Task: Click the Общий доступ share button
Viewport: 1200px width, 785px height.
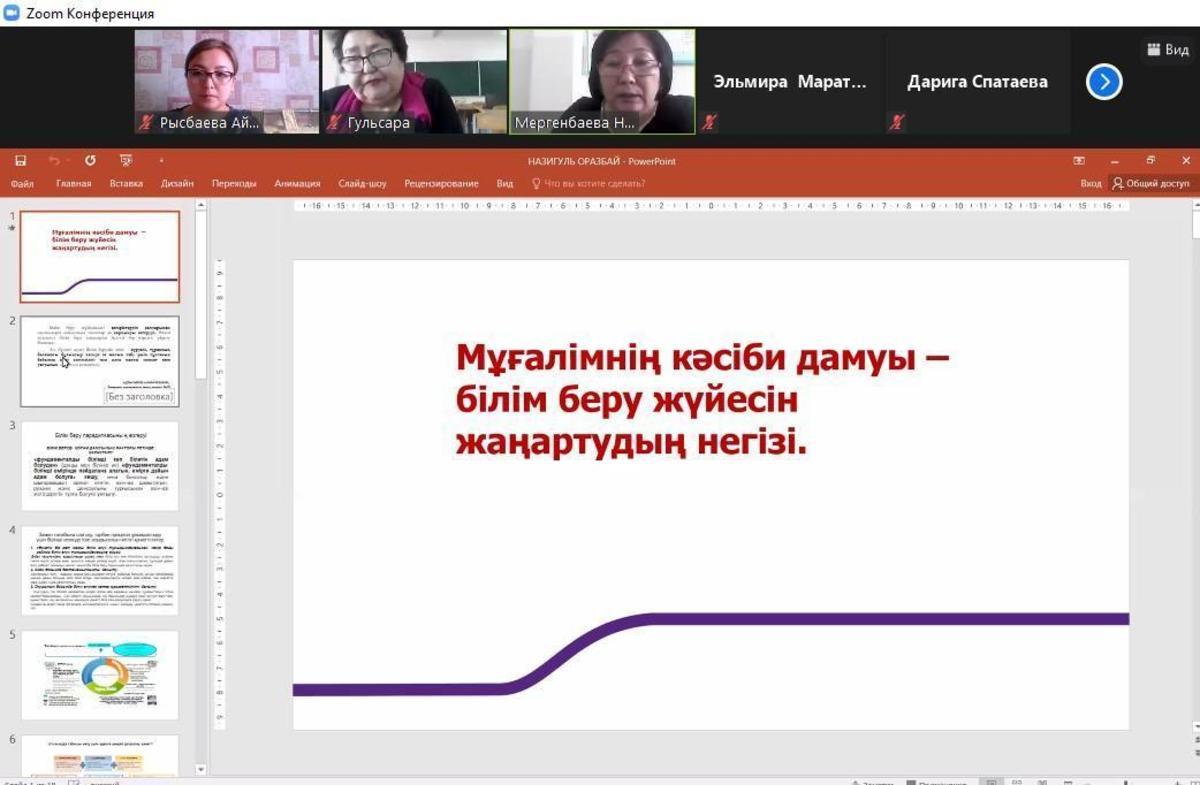Action: point(1151,184)
